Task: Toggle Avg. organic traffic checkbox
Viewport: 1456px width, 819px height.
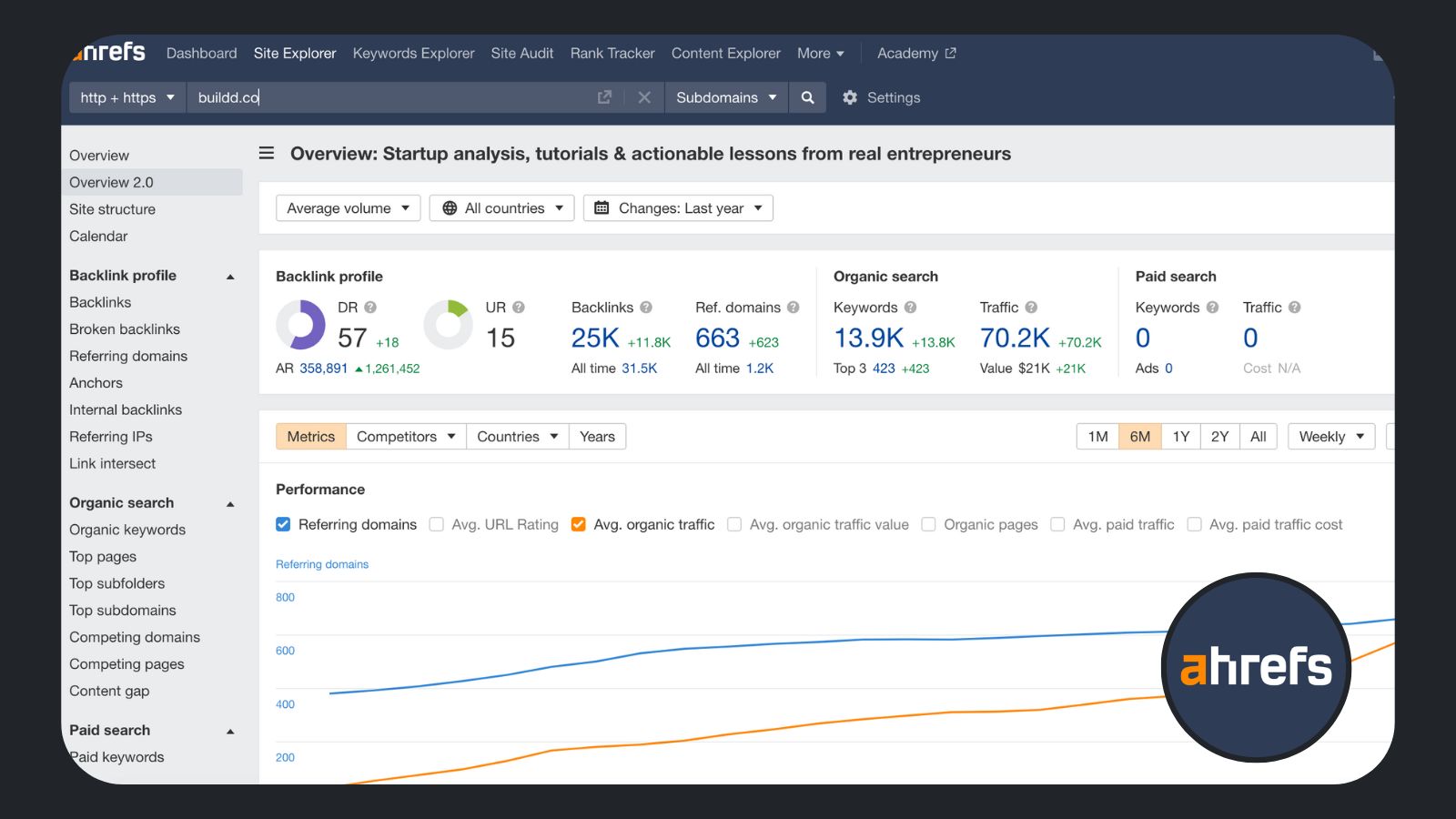Action: pos(578,524)
